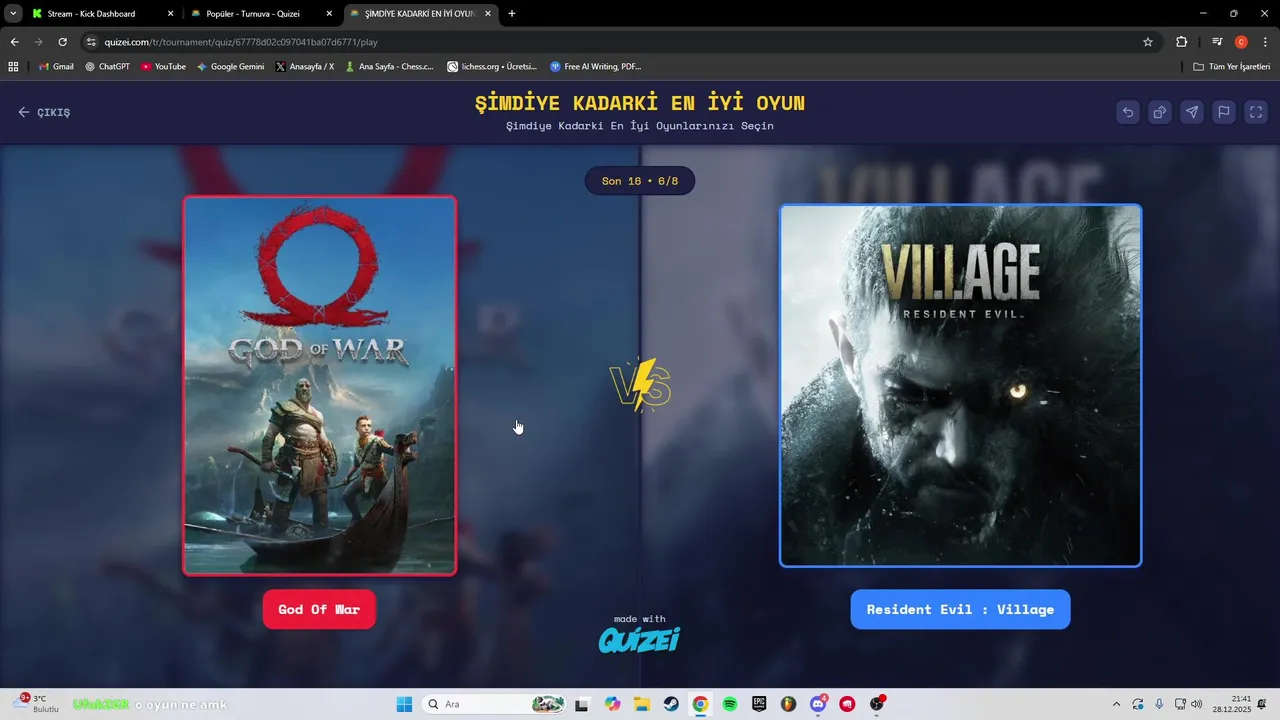The height and width of the screenshot is (720, 1280).
Task: Go back to previous page
Action: (14, 42)
